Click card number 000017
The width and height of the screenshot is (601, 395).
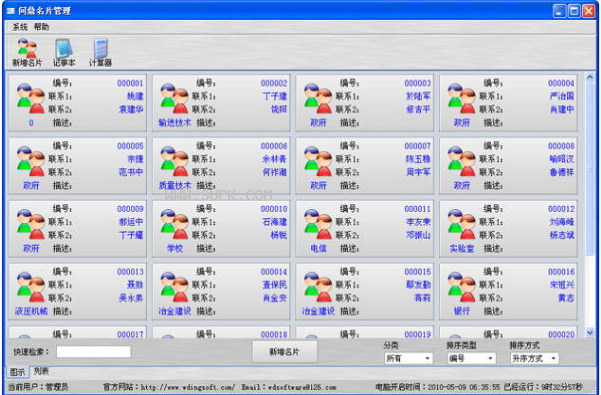[130, 334]
